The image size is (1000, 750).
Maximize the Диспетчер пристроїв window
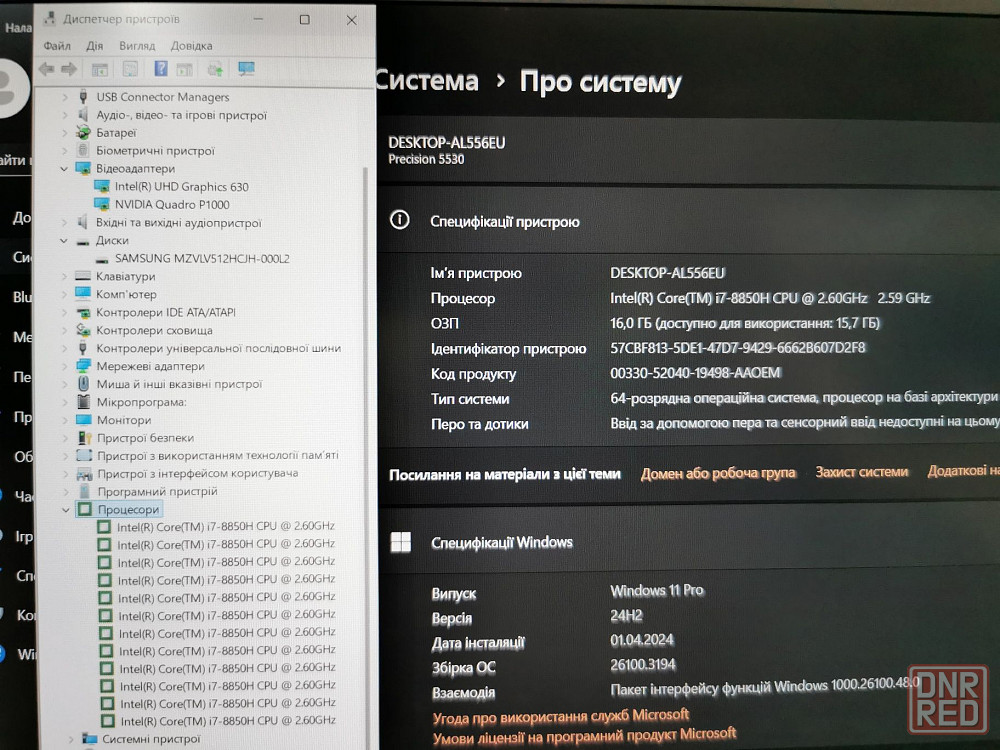tap(305, 20)
